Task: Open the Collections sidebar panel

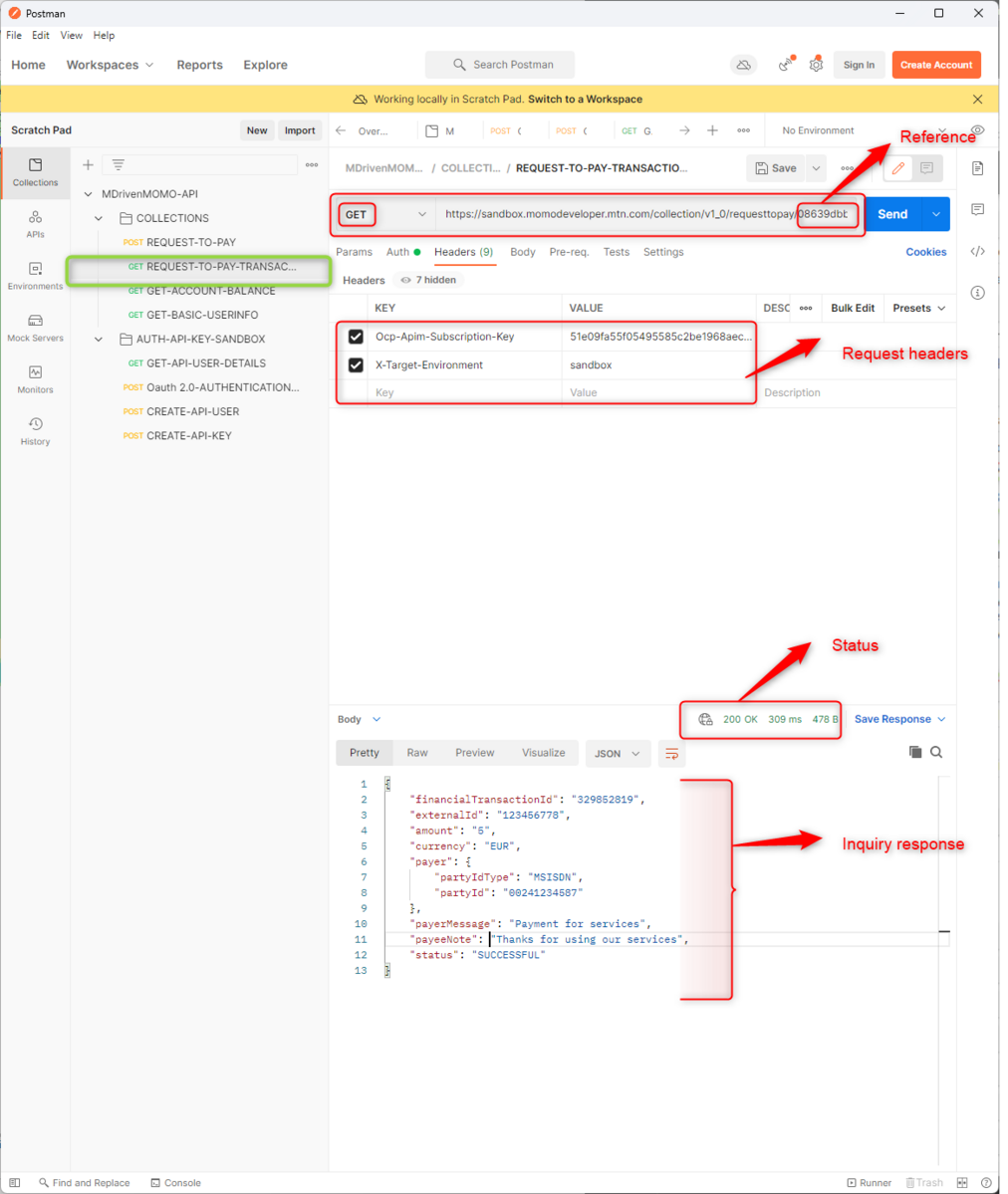Action: (35, 172)
